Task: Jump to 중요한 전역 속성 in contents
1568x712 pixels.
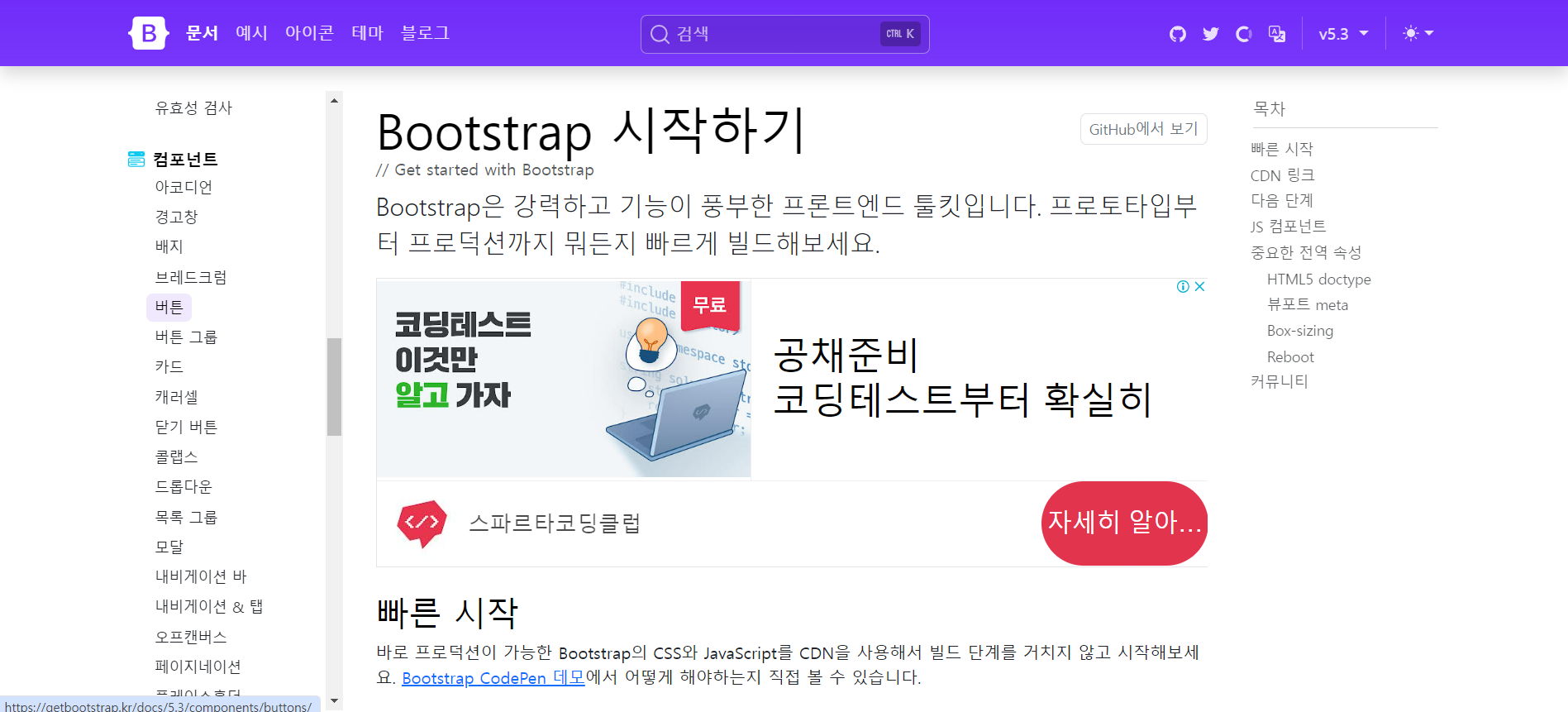Action: coord(1306,252)
